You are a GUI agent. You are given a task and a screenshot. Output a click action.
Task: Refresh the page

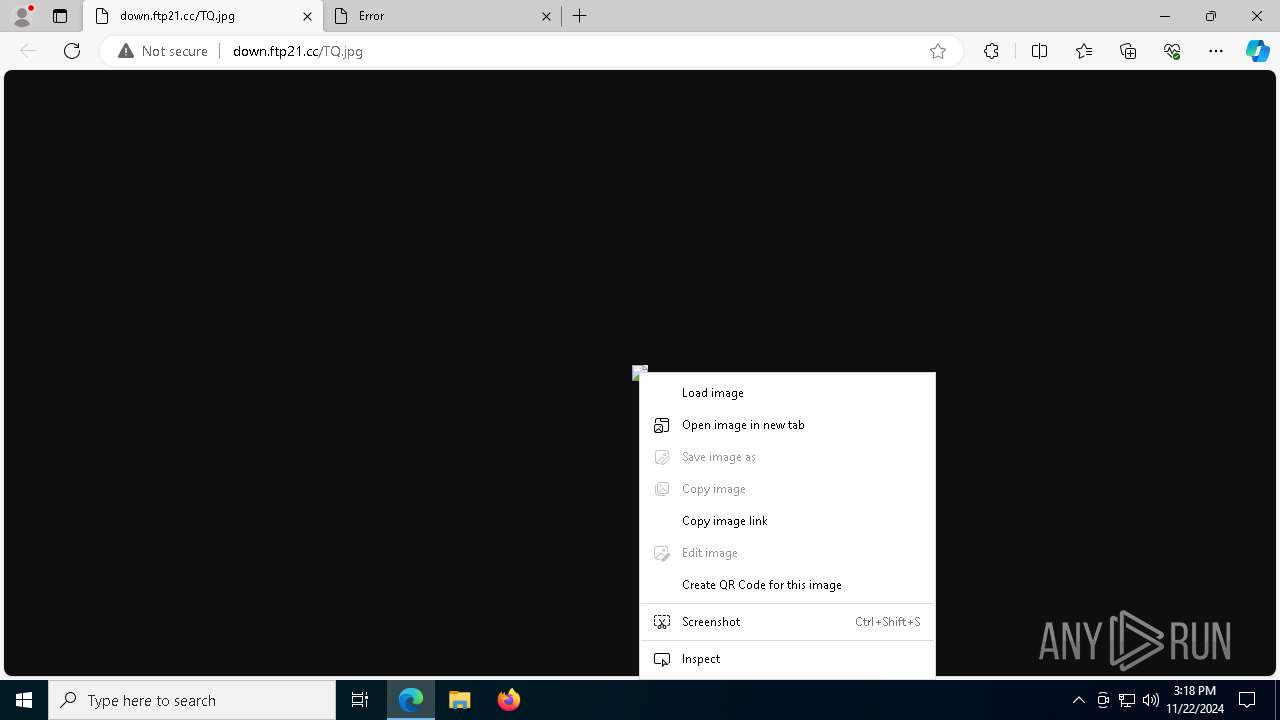[x=72, y=51]
